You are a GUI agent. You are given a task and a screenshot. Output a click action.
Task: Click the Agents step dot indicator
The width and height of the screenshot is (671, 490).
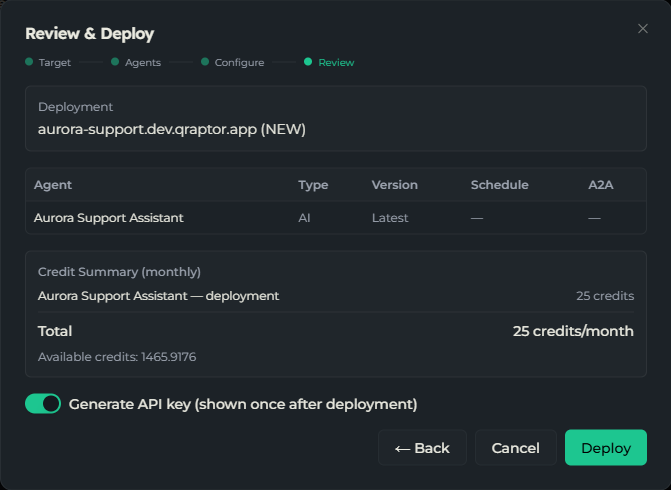point(115,62)
